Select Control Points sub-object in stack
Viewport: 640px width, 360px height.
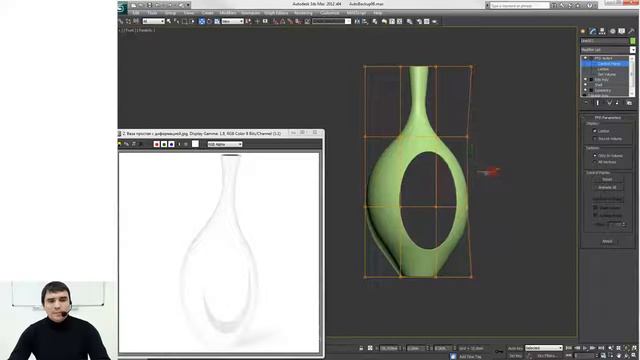(609, 64)
